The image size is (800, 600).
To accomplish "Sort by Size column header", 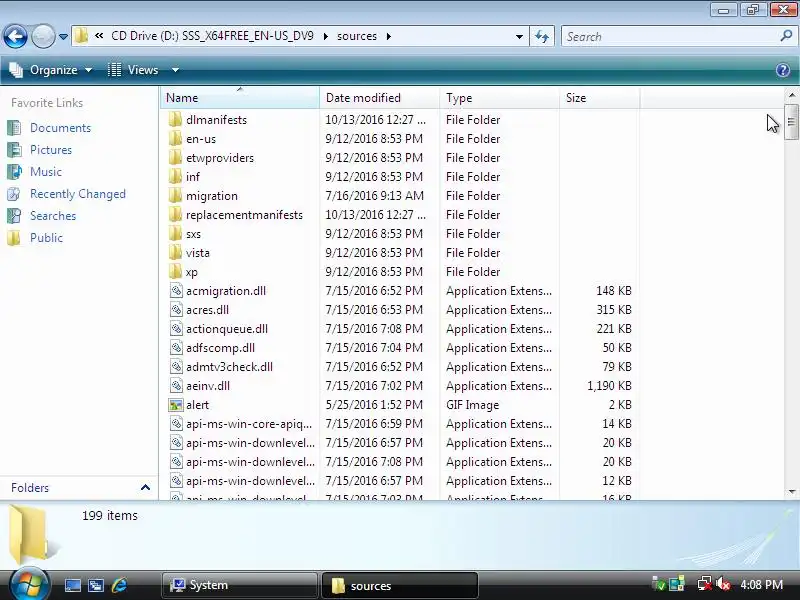I will pos(599,97).
